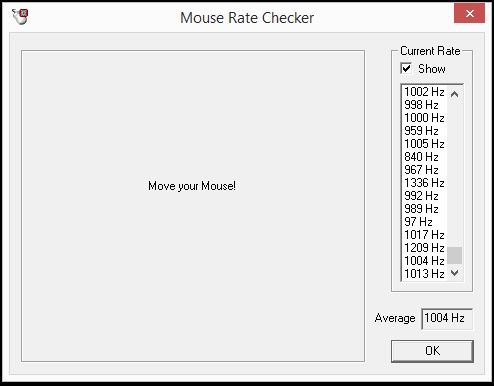
Task: Select the 1004 Hz entry in the rate list
Action: [x=424, y=261]
